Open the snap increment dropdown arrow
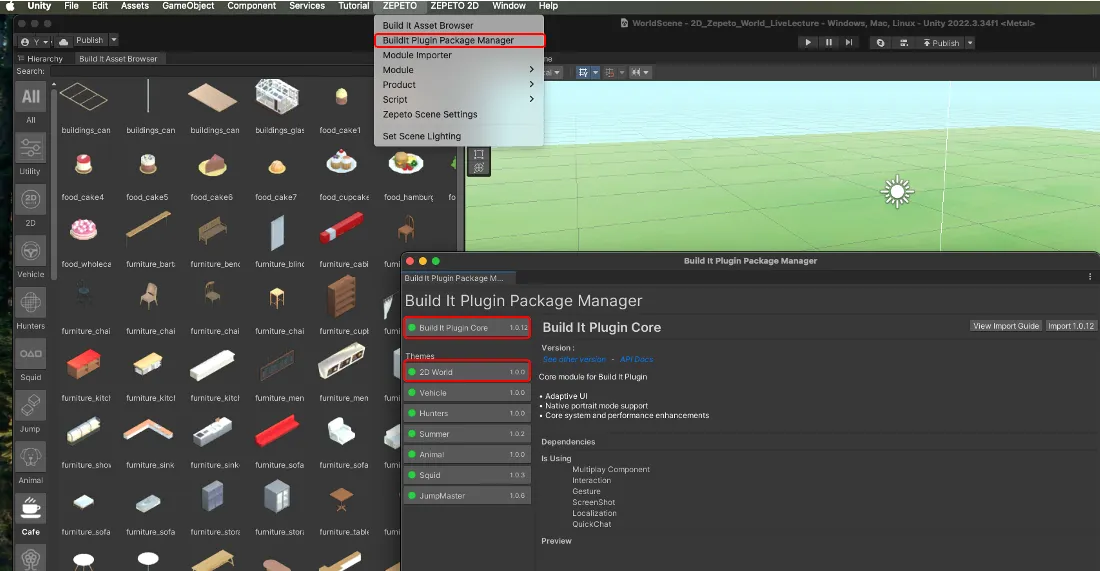The image size is (1100, 571). (646, 72)
